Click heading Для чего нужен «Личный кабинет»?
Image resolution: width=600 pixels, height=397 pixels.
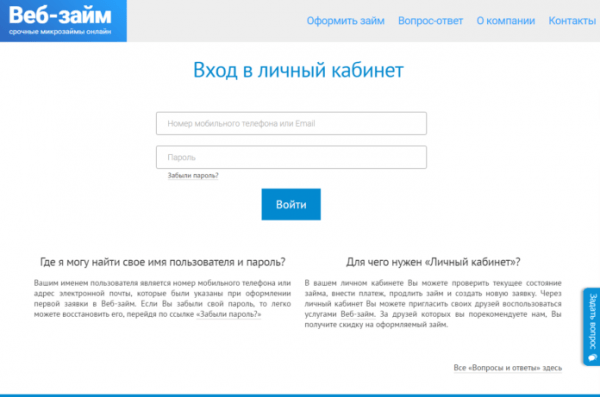(433, 262)
